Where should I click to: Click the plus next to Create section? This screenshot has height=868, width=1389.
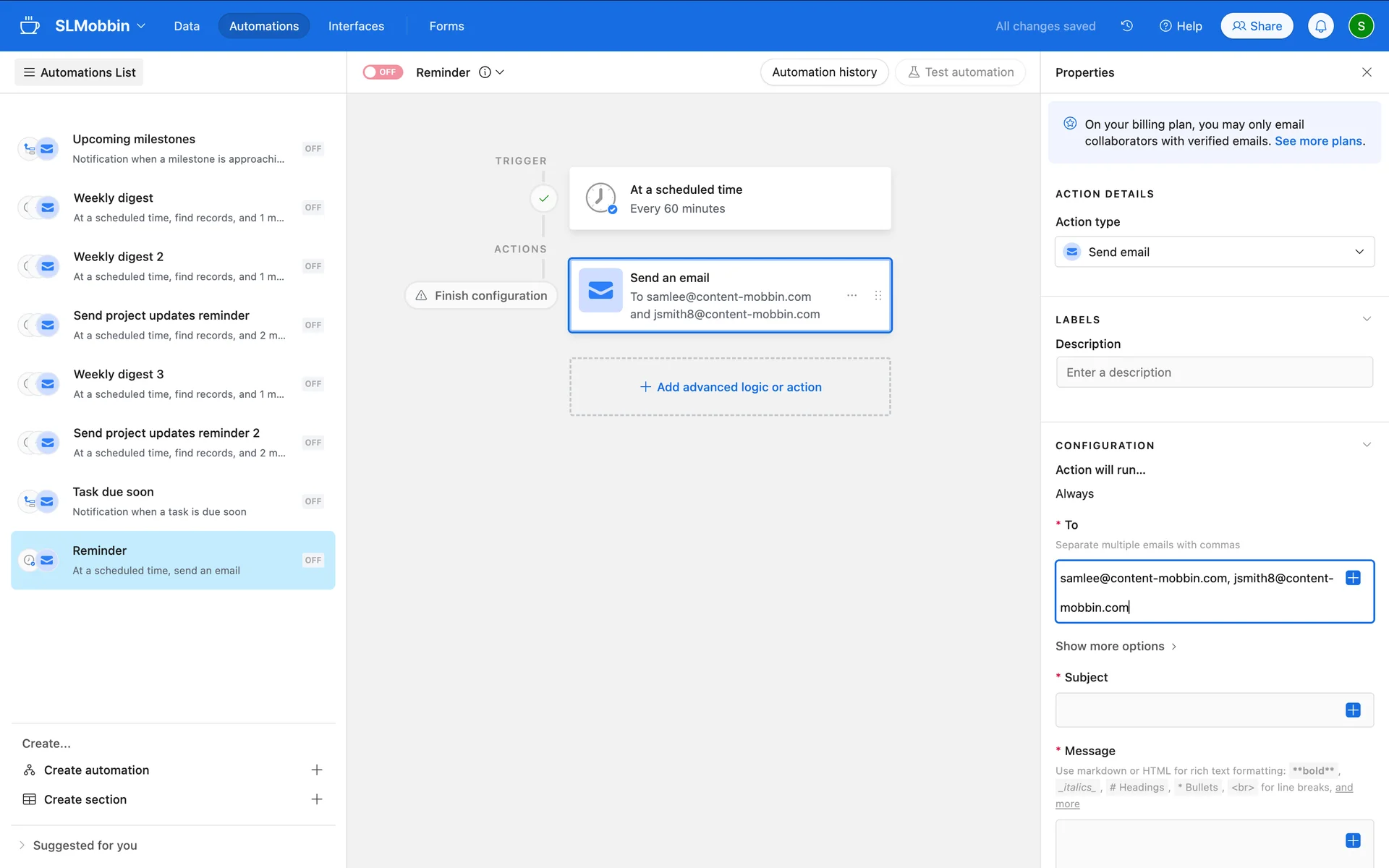pyautogui.click(x=316, y=799)
